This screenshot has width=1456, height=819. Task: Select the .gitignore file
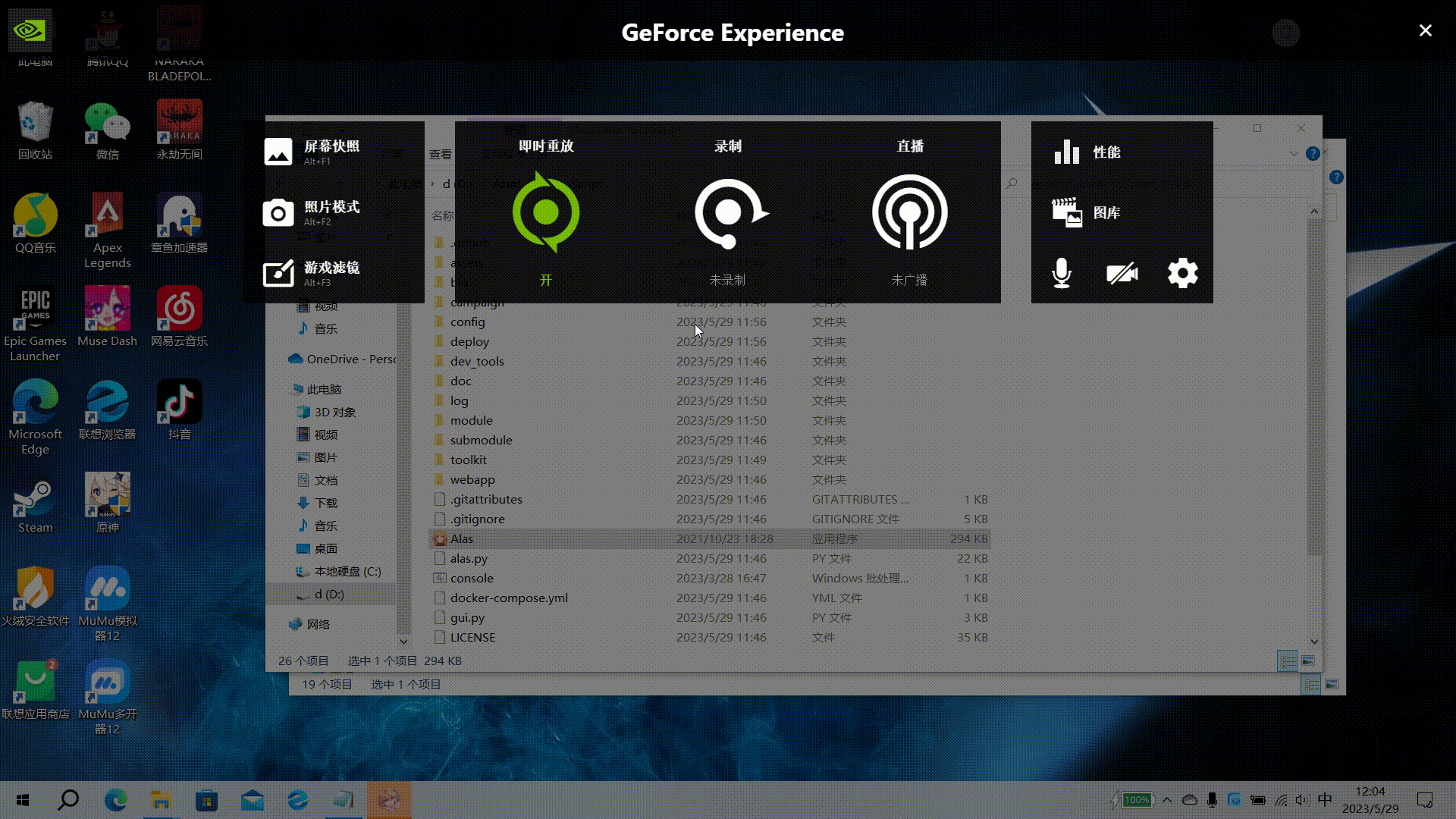click(710, 519)
